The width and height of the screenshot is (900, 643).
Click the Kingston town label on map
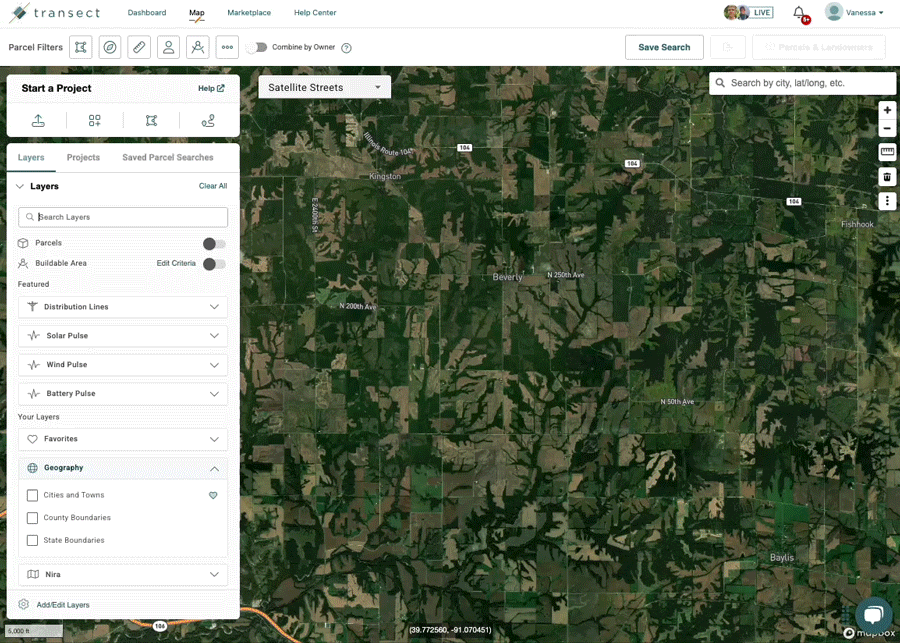tap(385, 176)
